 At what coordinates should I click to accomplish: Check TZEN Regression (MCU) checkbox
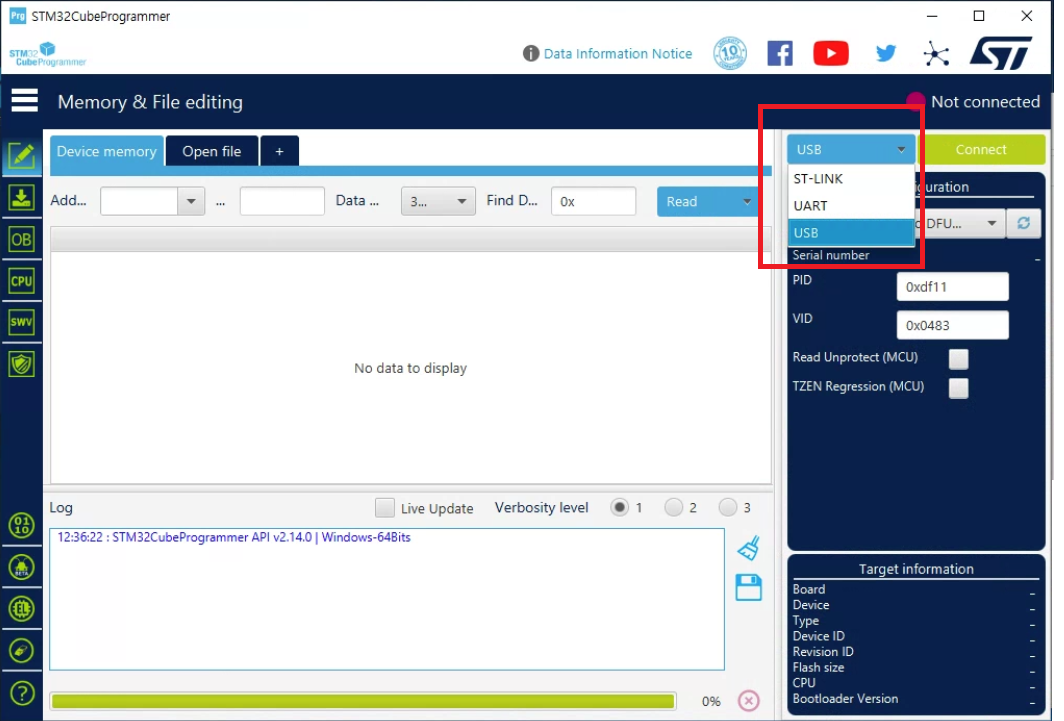tap(958, 387)
